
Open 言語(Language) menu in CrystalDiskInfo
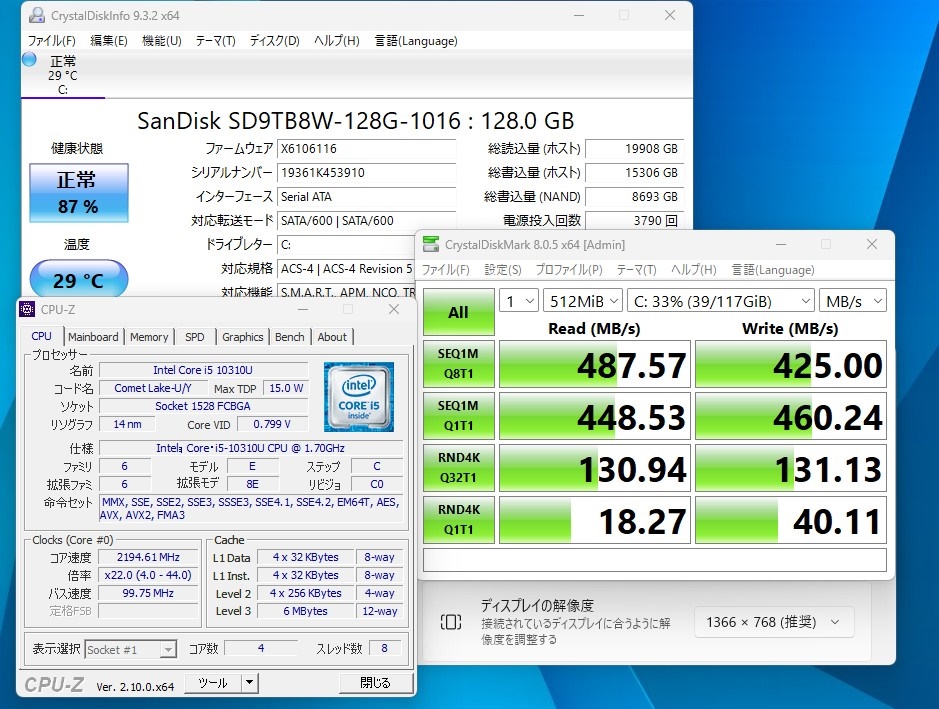coord(416,41)
